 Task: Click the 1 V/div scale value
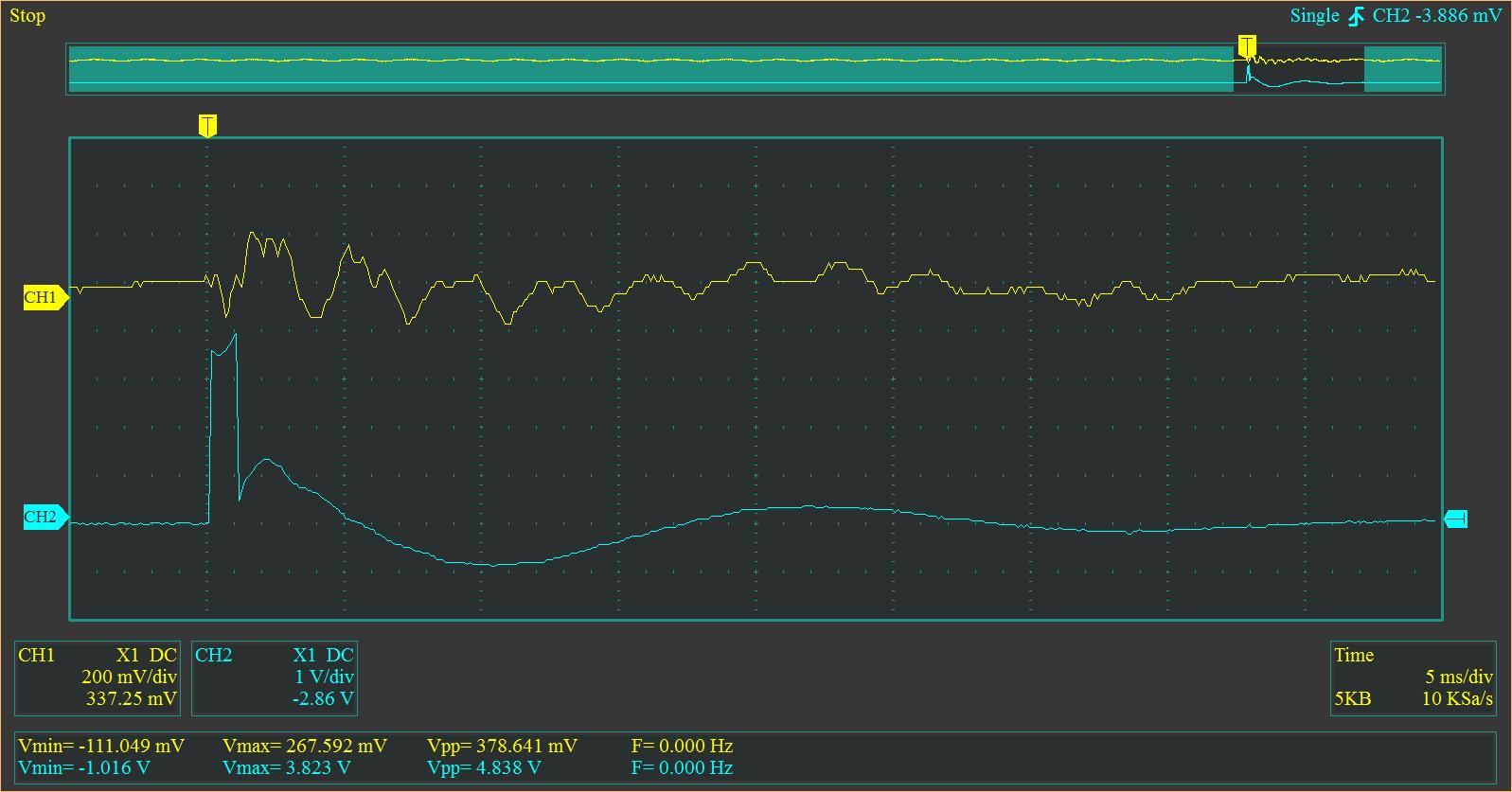[325, 678]
